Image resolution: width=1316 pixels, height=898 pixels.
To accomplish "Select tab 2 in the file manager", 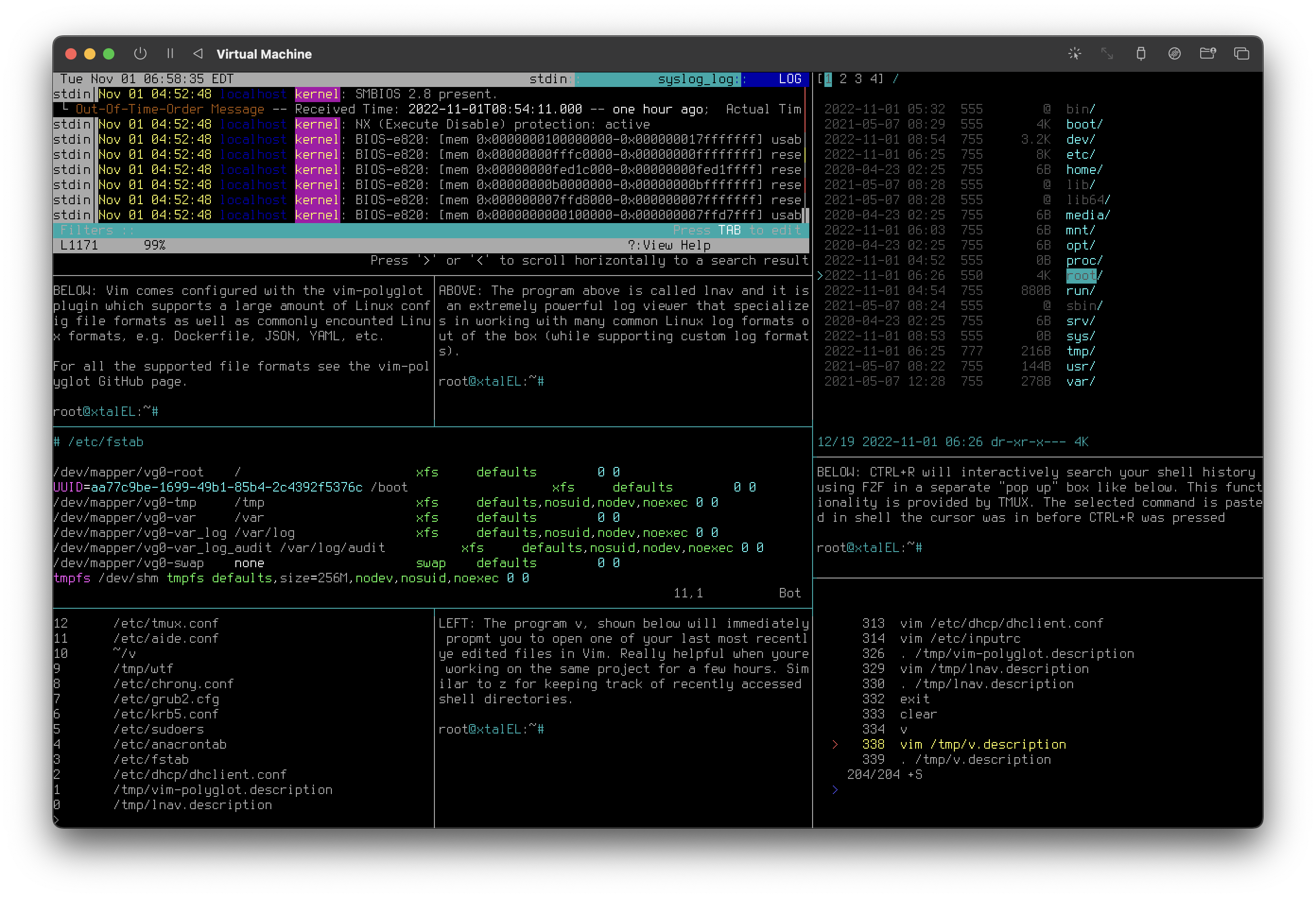I will click(x=843, y=79).
